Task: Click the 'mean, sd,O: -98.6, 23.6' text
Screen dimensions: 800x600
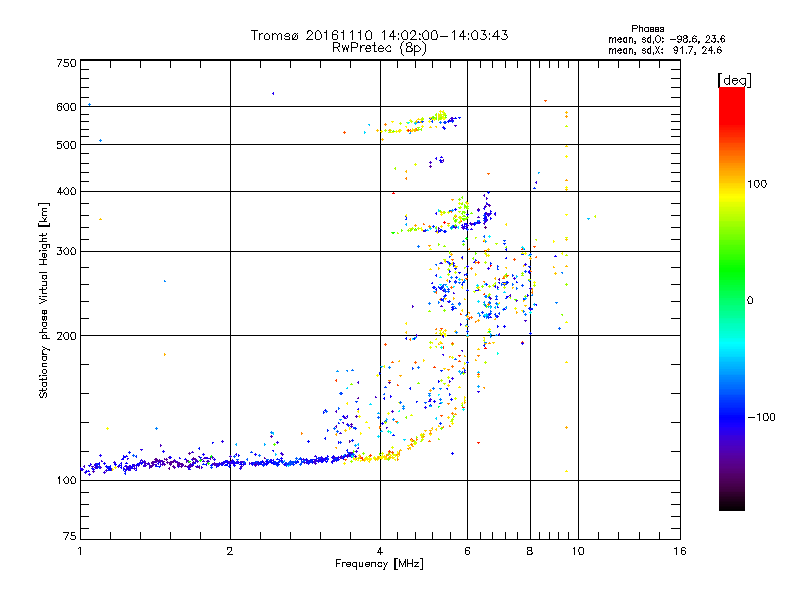Action: point(666,39)
